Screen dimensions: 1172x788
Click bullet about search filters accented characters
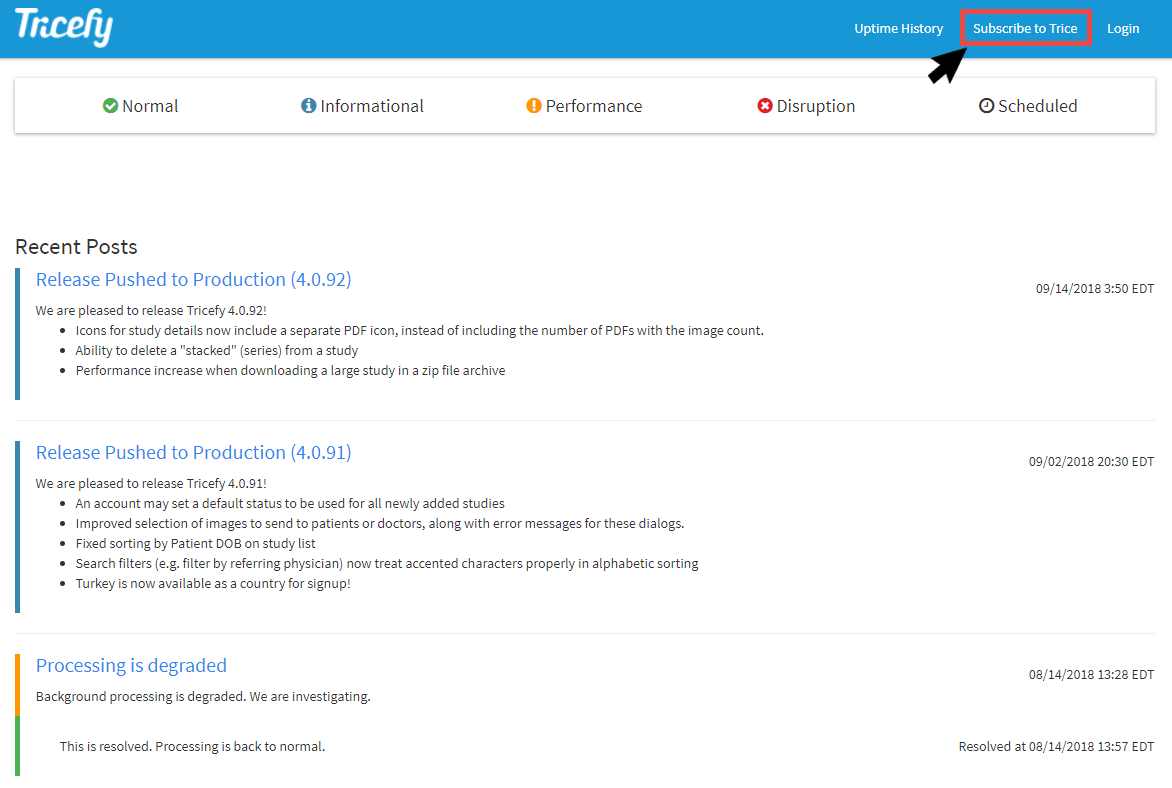click(x=387, y=564)
